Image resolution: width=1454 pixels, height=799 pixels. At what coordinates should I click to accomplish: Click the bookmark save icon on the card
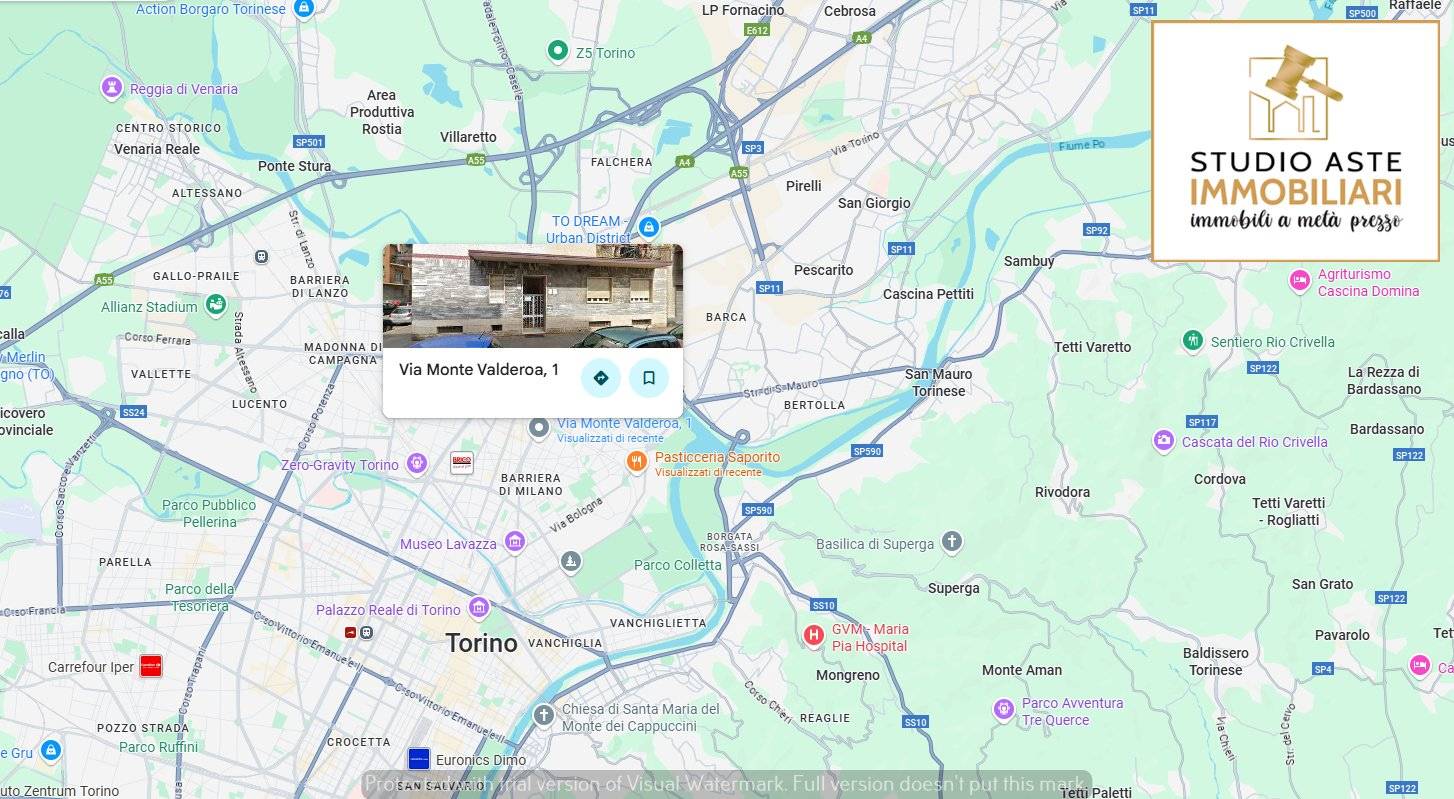(649, 378)
